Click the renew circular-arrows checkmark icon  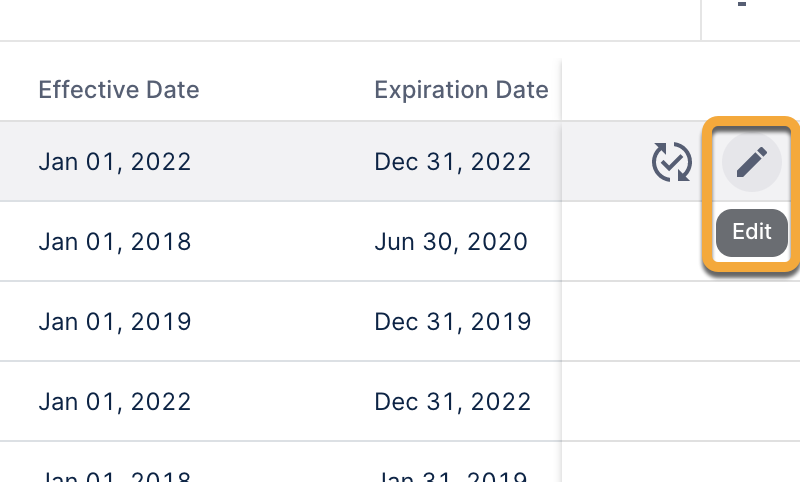pyautogui.click(x=672, y=162)
